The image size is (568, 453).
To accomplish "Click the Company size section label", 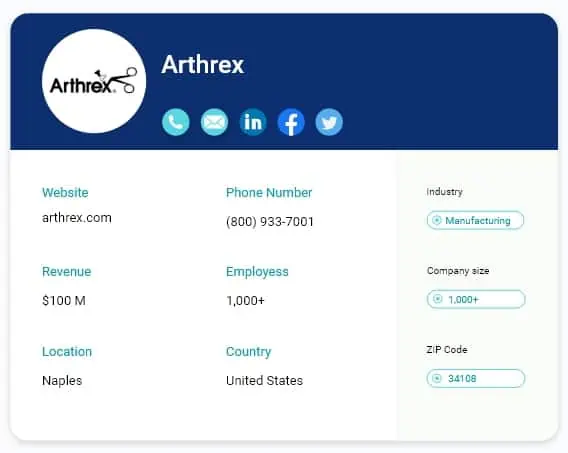I will [x=458, y=271].
